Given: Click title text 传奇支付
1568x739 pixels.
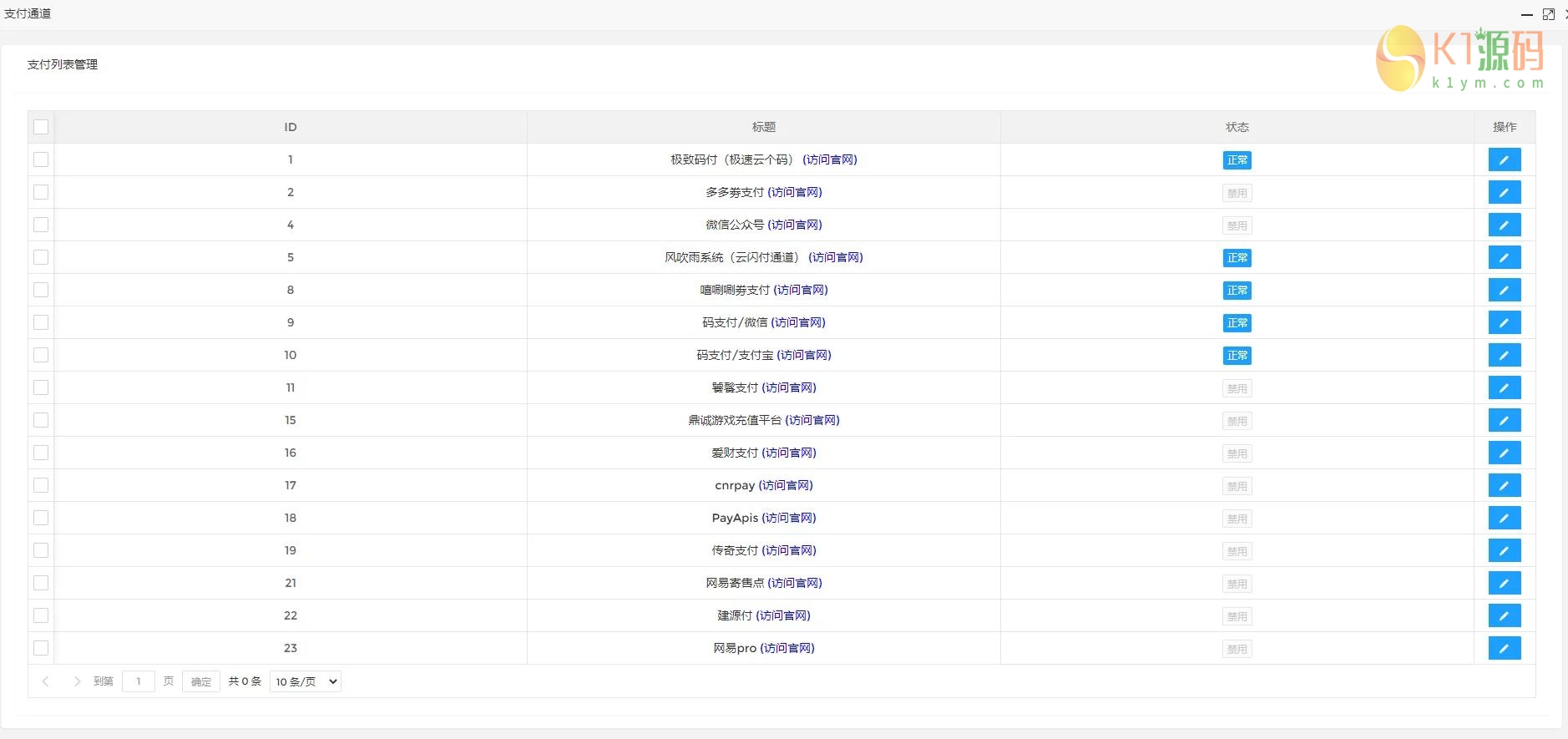Looking at the screenshot, I should 735,550.
